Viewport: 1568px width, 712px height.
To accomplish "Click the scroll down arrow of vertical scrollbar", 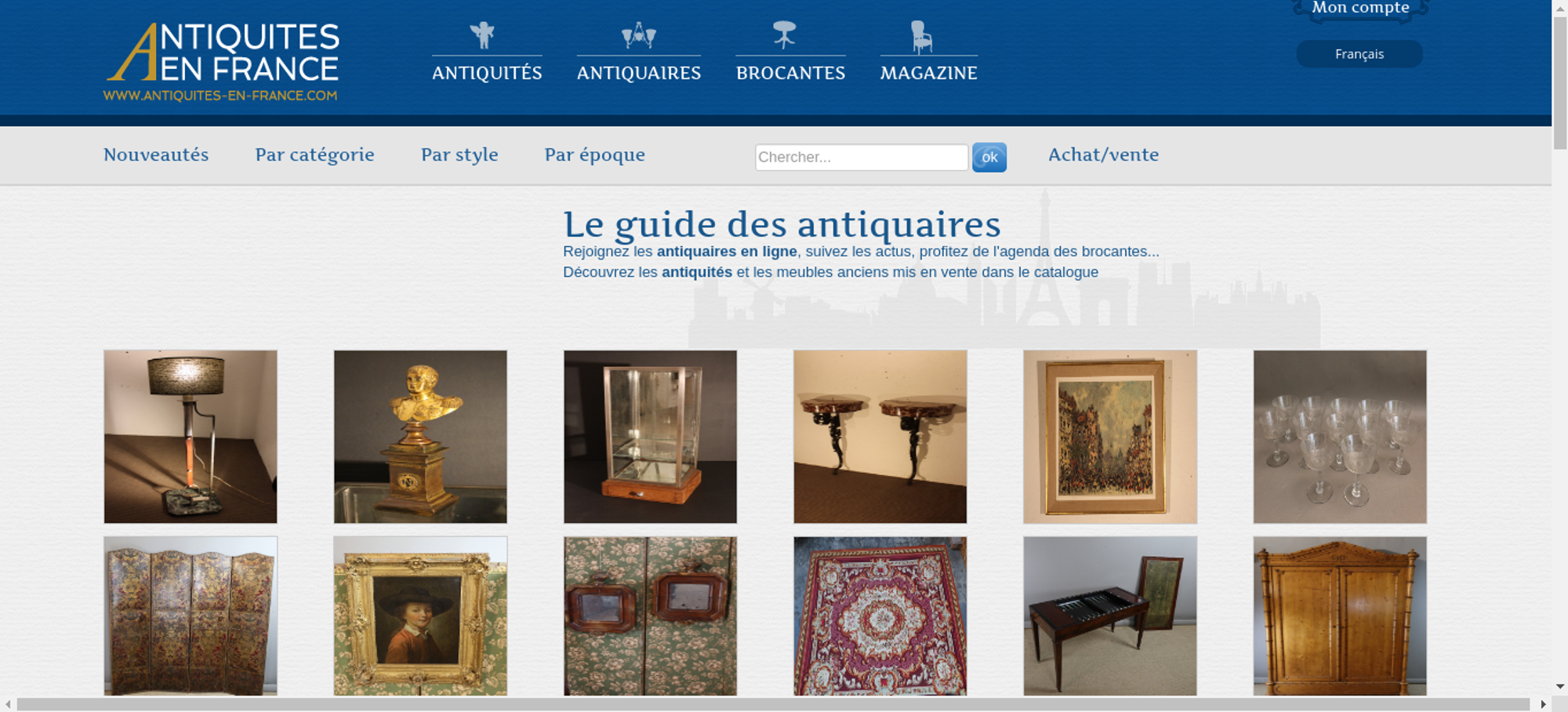I will (1560, 686).
